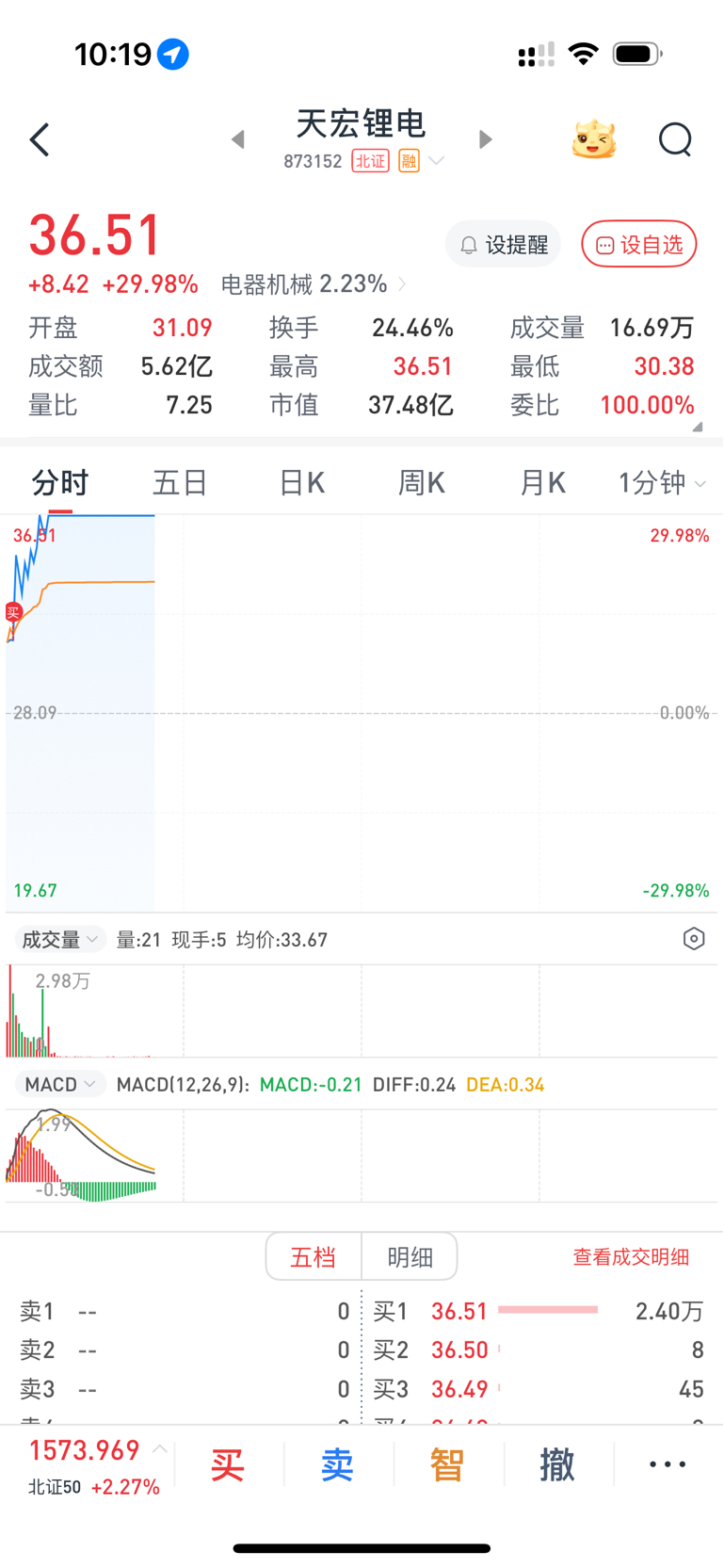Open chart settings hexagon icon
This screenshot has width=724, height=1568.
coord(694,939)
